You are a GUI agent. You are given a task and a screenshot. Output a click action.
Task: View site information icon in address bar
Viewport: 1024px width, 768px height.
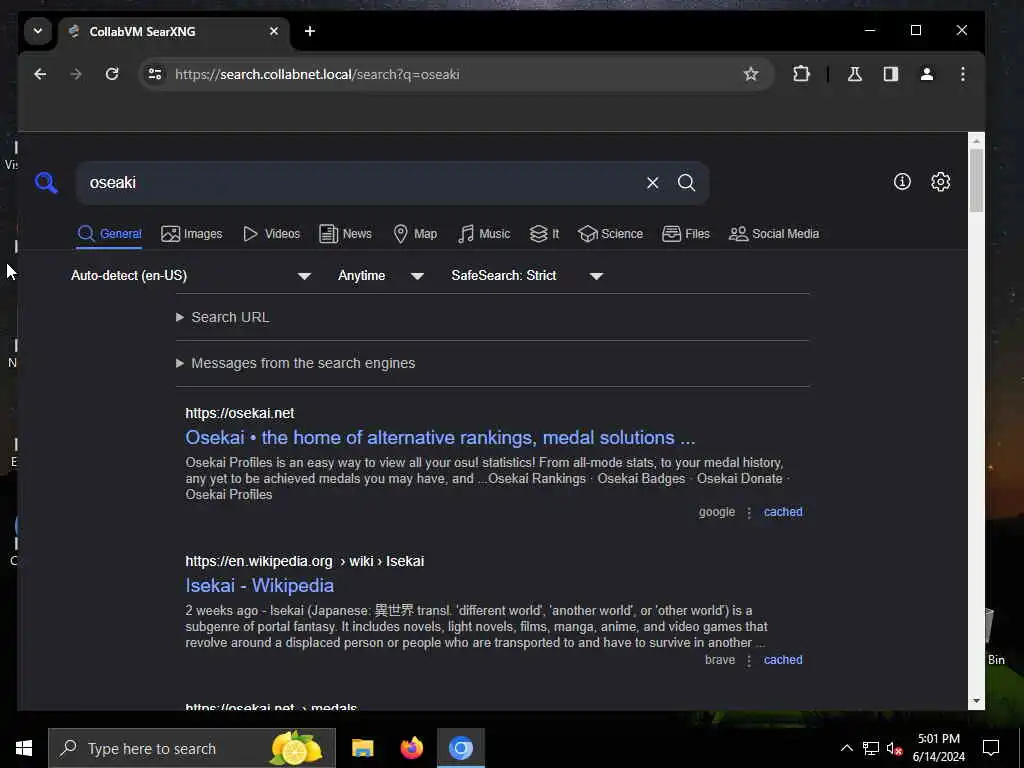point(155,74)
